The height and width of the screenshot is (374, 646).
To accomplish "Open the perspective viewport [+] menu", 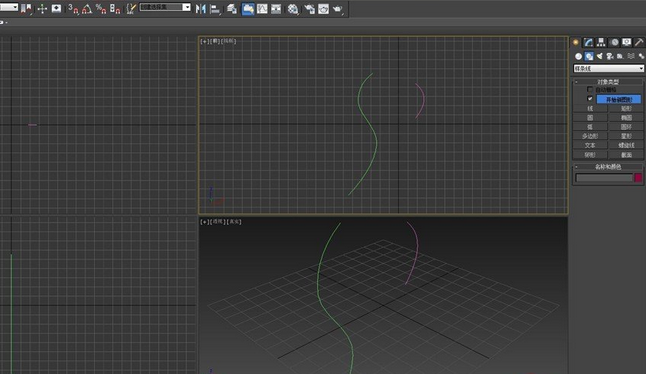I will pyautogui.click(x=204, y=222).
